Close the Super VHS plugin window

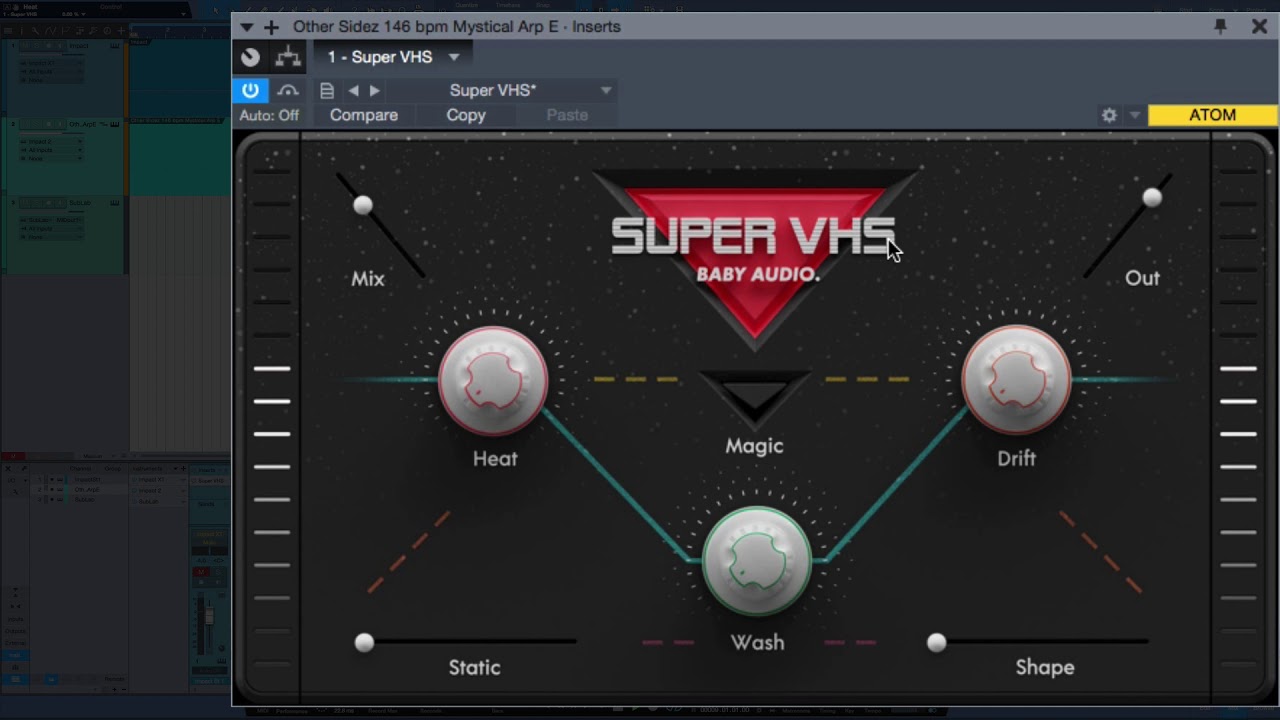[x=1260, y=27]
